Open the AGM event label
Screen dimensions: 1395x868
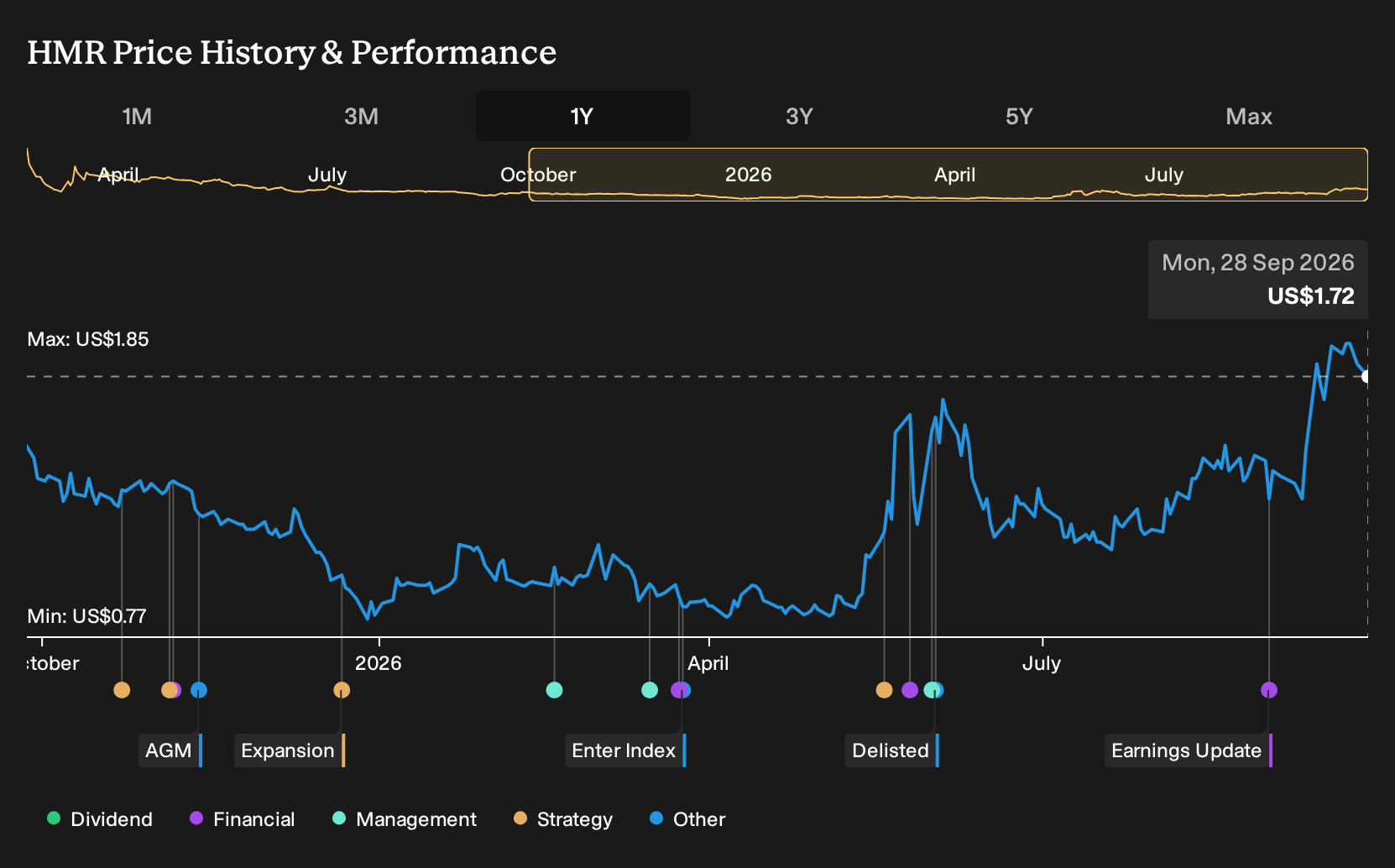(x=170, y=750)
